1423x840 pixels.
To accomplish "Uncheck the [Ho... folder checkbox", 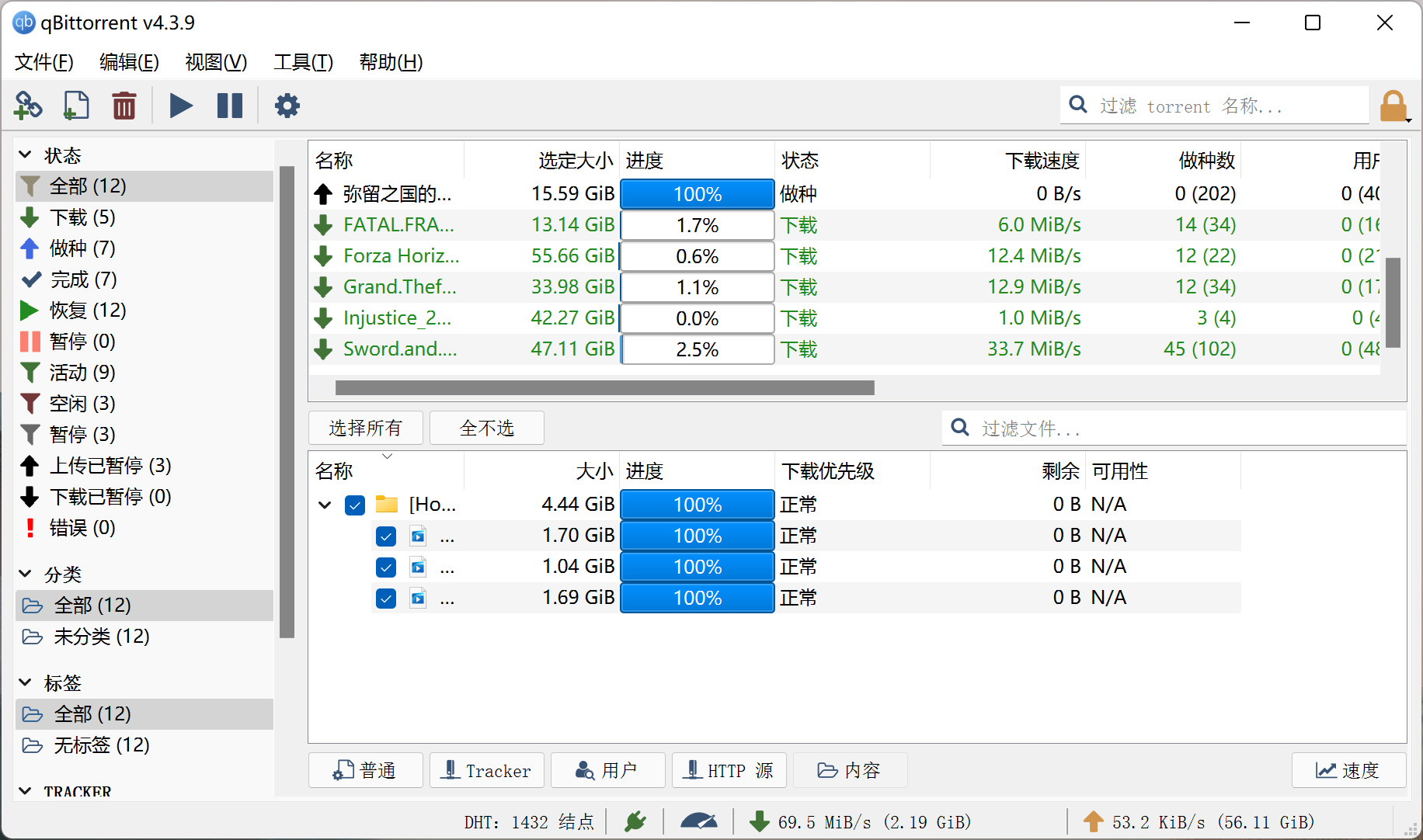I will tap(355, 505).
